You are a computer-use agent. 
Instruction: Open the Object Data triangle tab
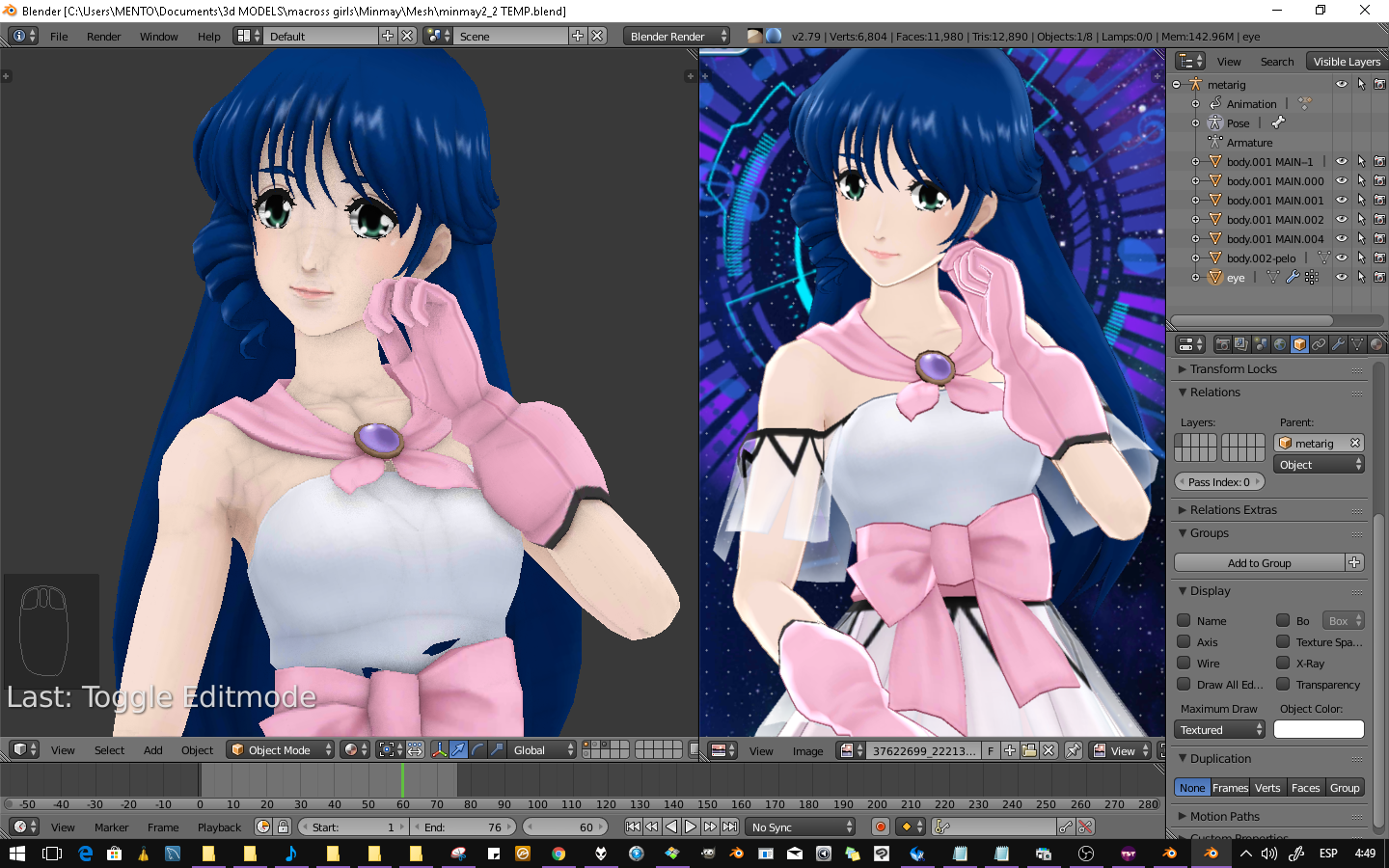pyautogui.click(x=1357, y=344)
